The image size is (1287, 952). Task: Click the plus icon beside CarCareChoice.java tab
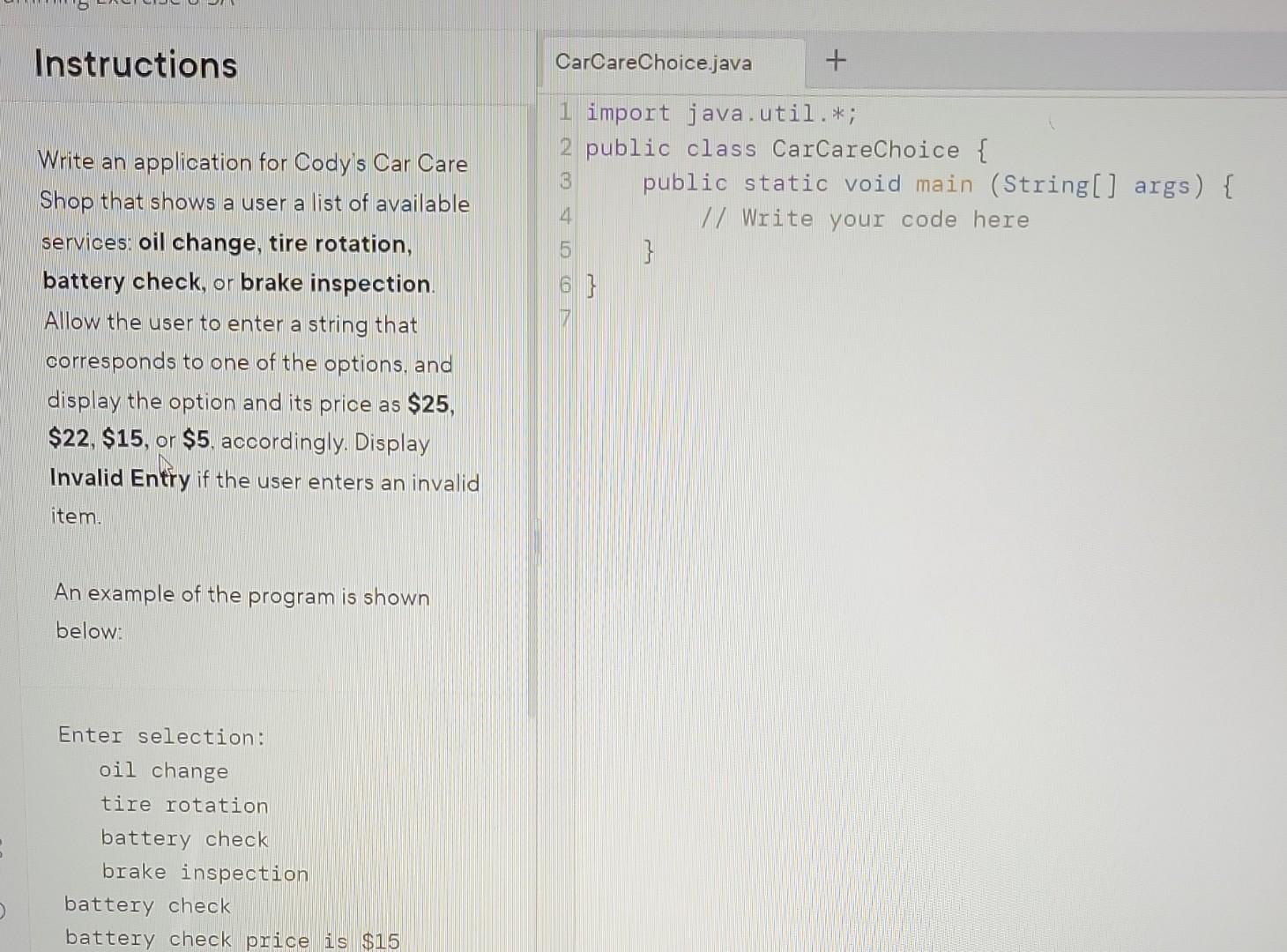pyautogui.click(x=835, y=61)
